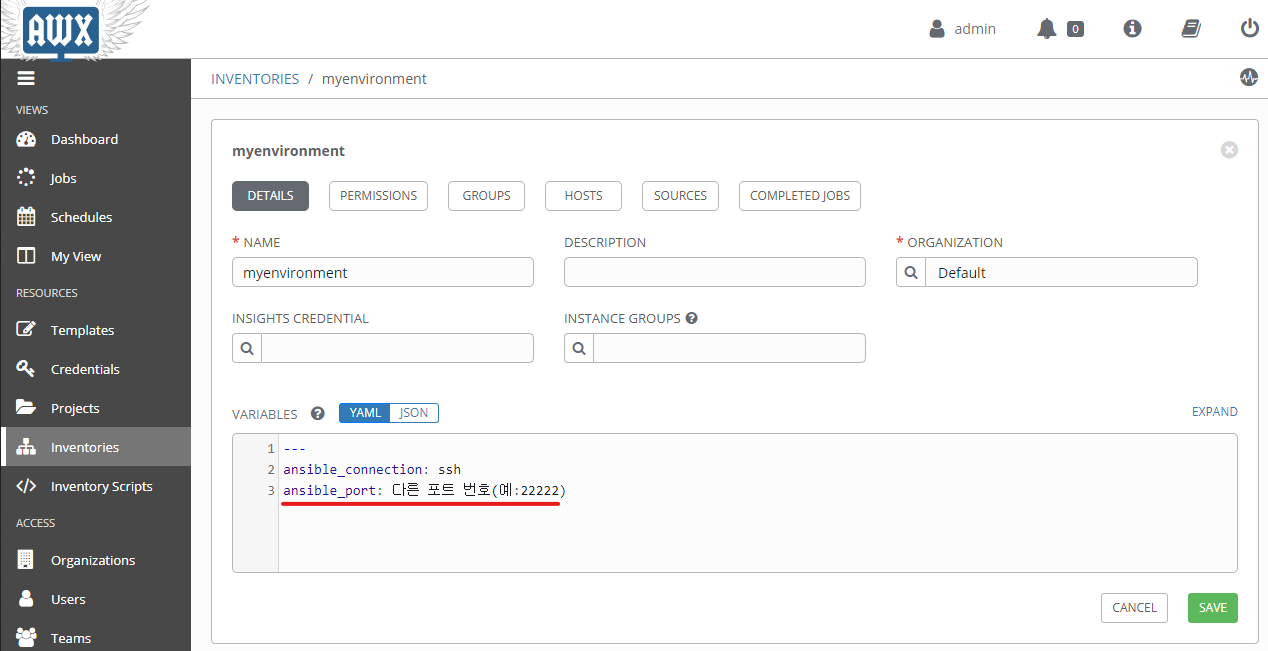
Task: Switch to PERMISSIONS tab
Action: [378, 196]
